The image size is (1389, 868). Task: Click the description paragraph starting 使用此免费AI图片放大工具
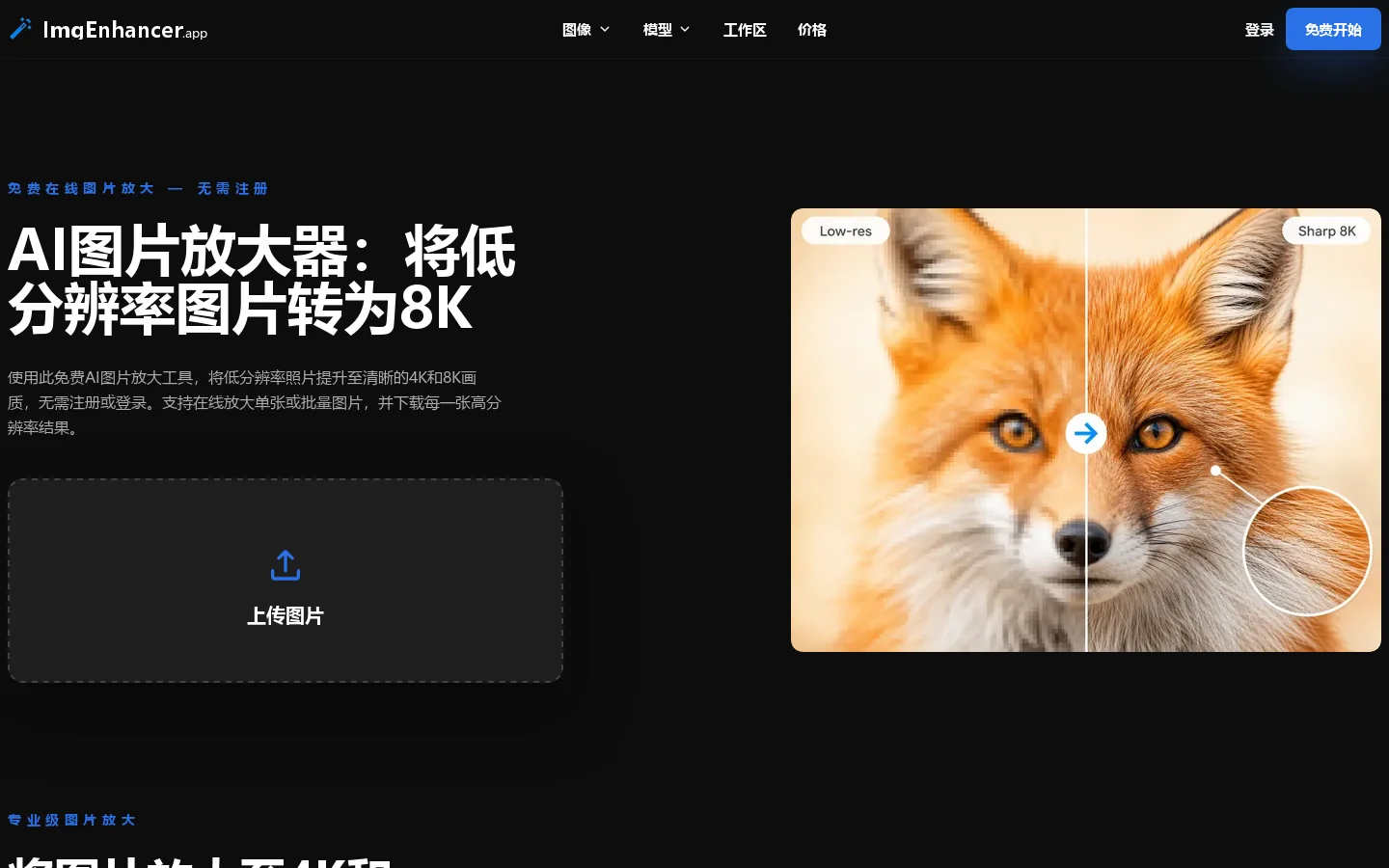coord(255,402)
